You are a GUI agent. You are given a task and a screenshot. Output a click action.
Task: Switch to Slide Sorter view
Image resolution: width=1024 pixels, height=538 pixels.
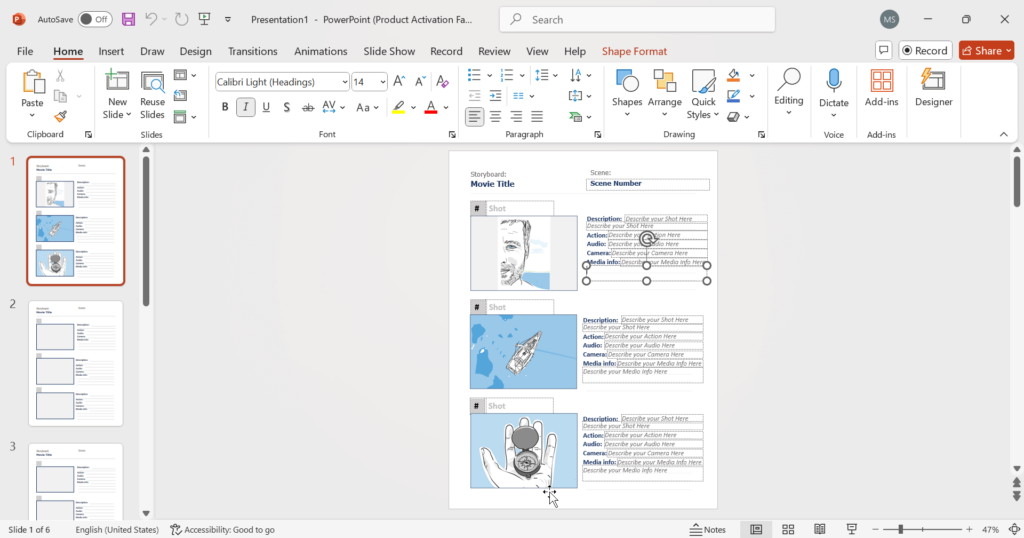[788, 529]
